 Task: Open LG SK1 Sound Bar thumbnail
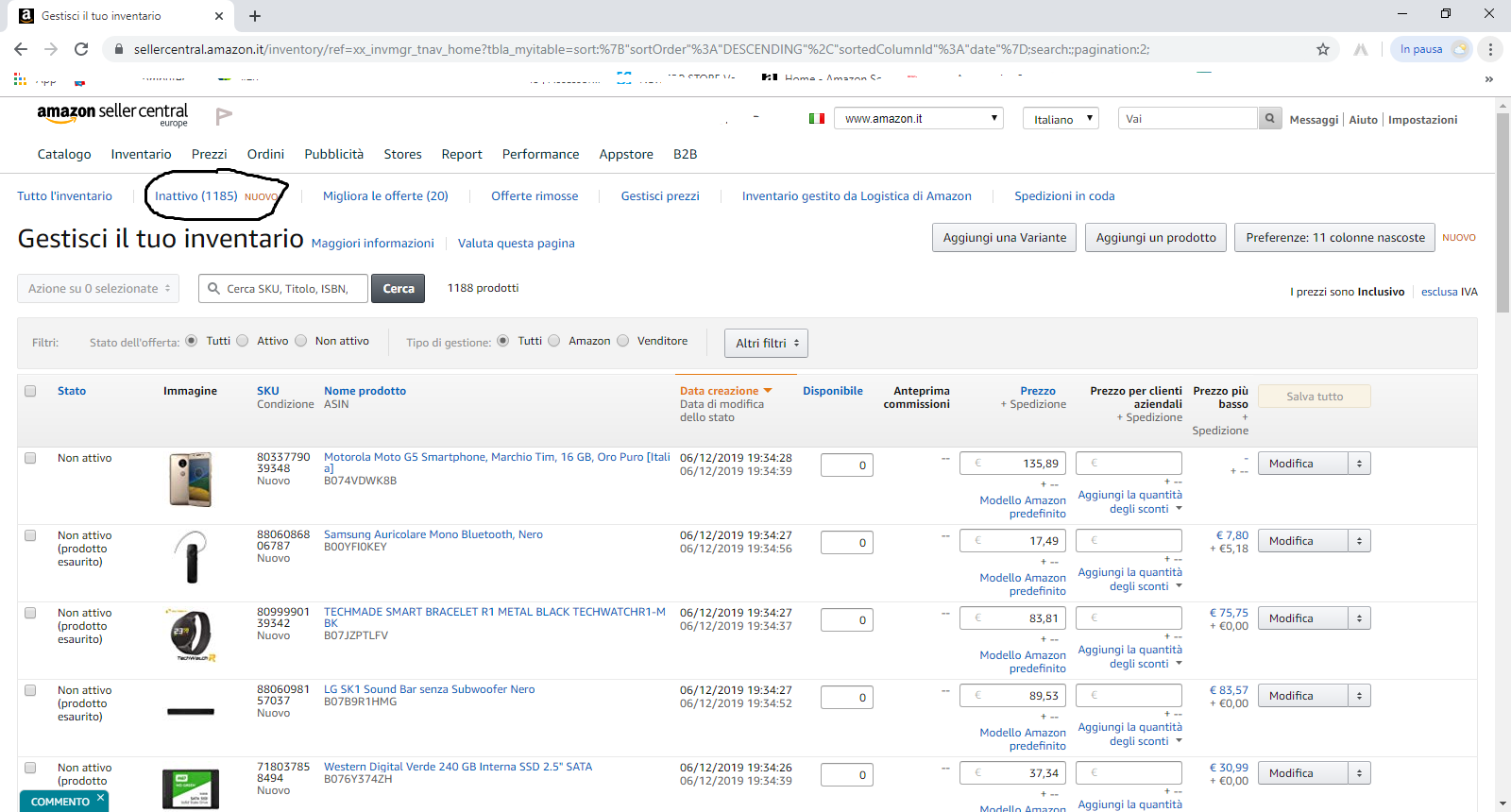[190, 712]
